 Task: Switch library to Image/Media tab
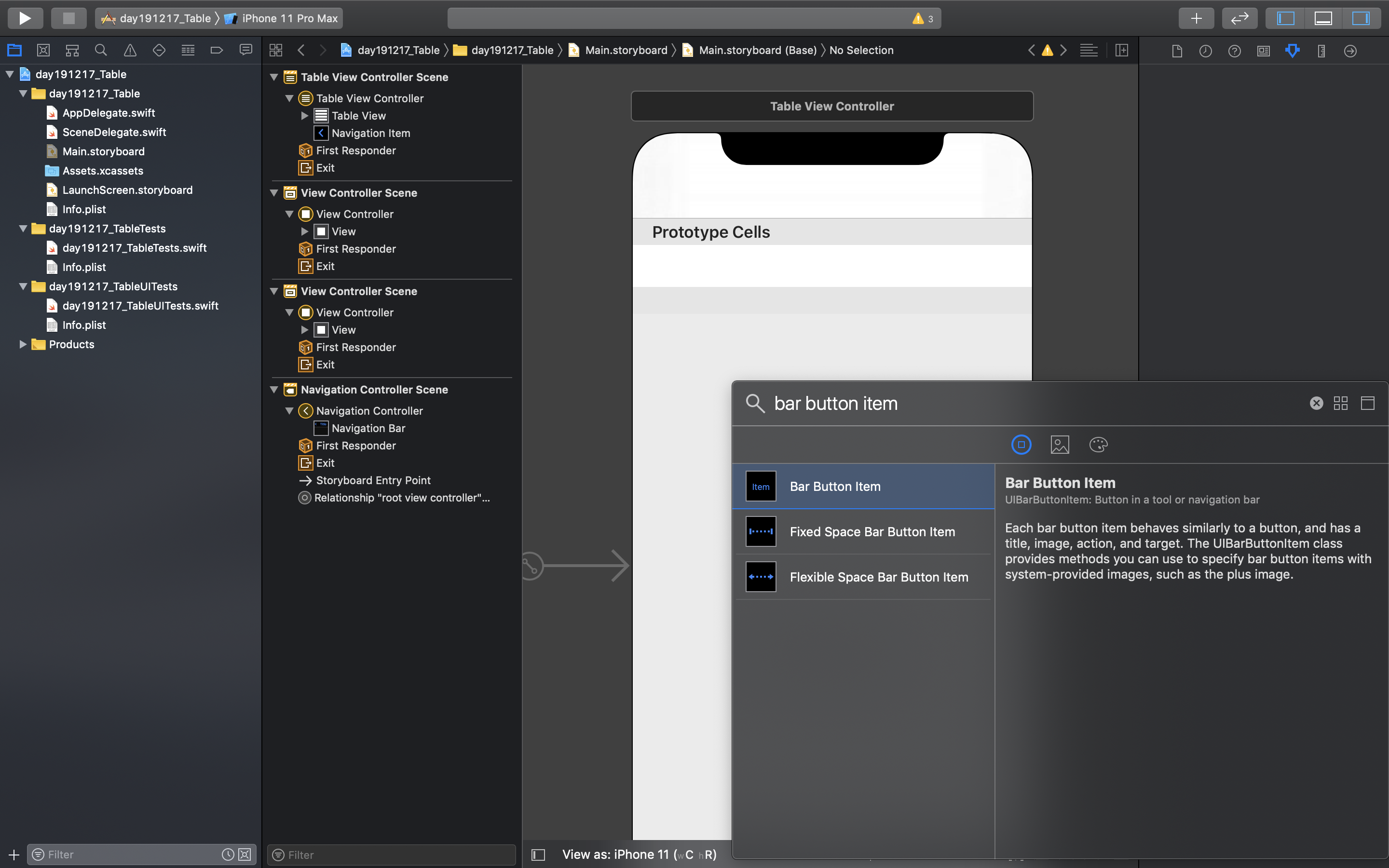(x=1060, y=445)
